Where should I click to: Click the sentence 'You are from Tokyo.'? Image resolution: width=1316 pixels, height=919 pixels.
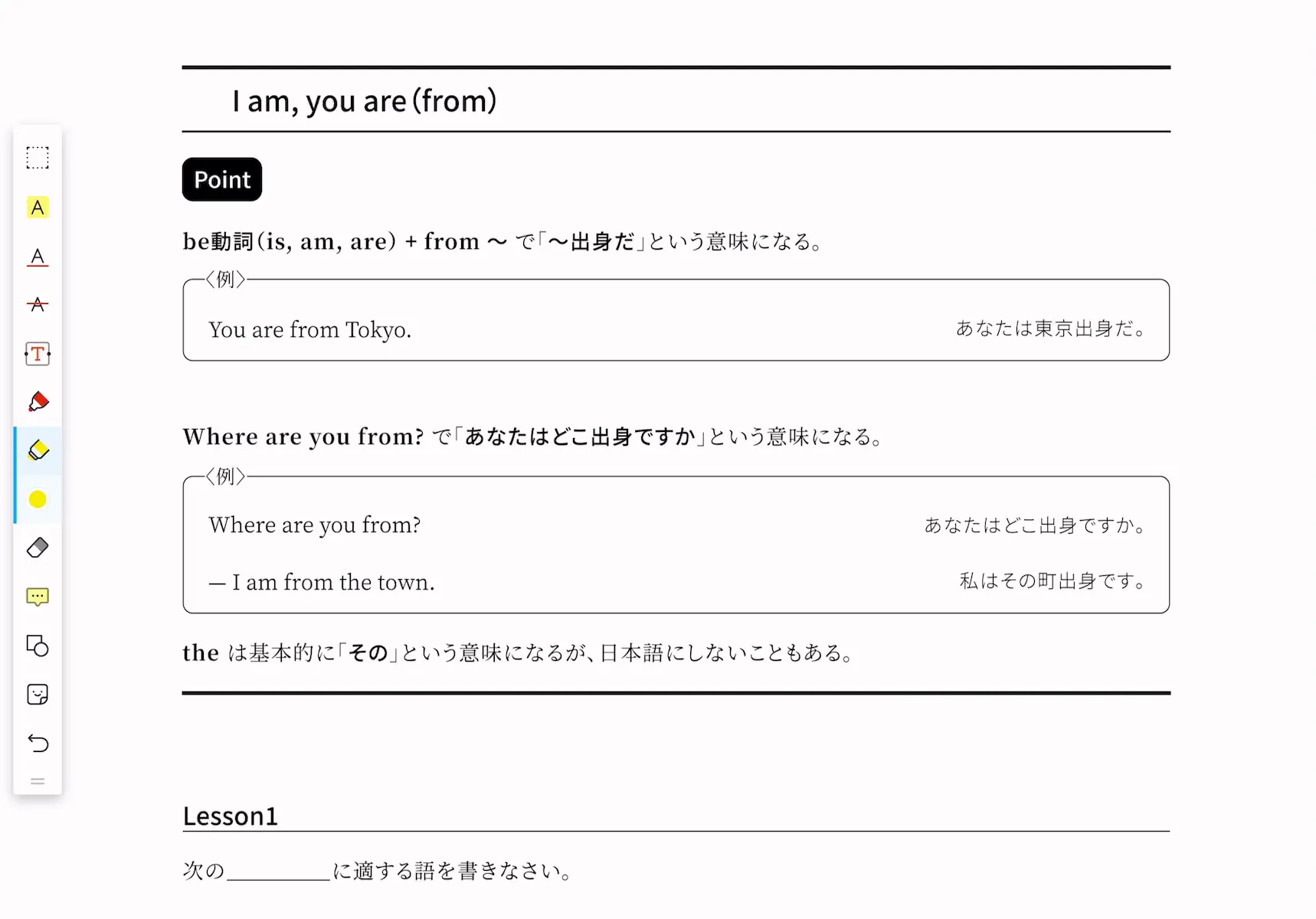pyautogui.click(x=310, y=330)
